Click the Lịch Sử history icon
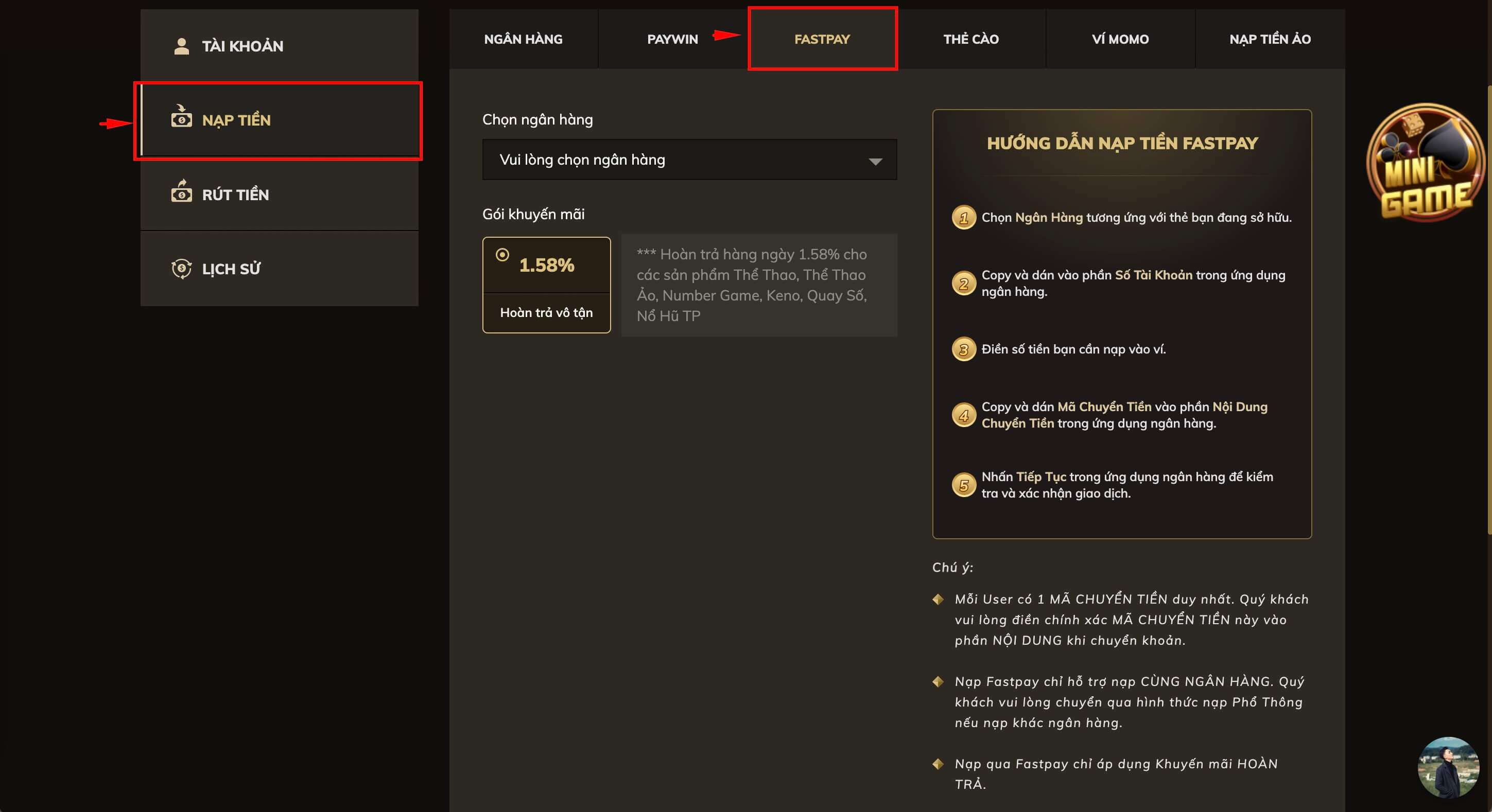 [181, 269]
